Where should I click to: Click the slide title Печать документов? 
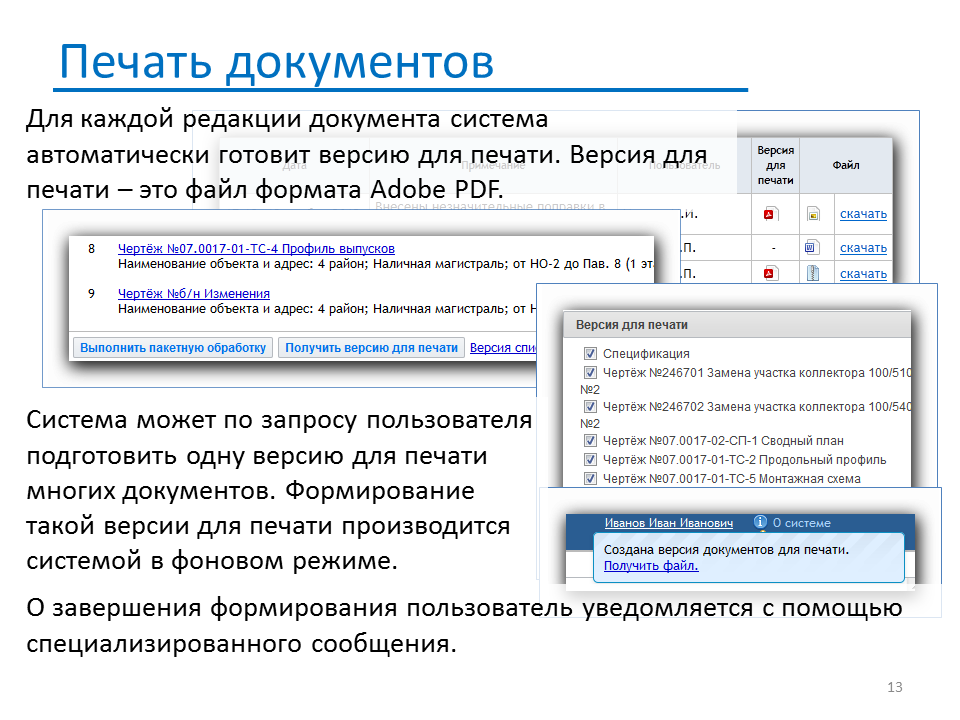[x=276, y=62]
